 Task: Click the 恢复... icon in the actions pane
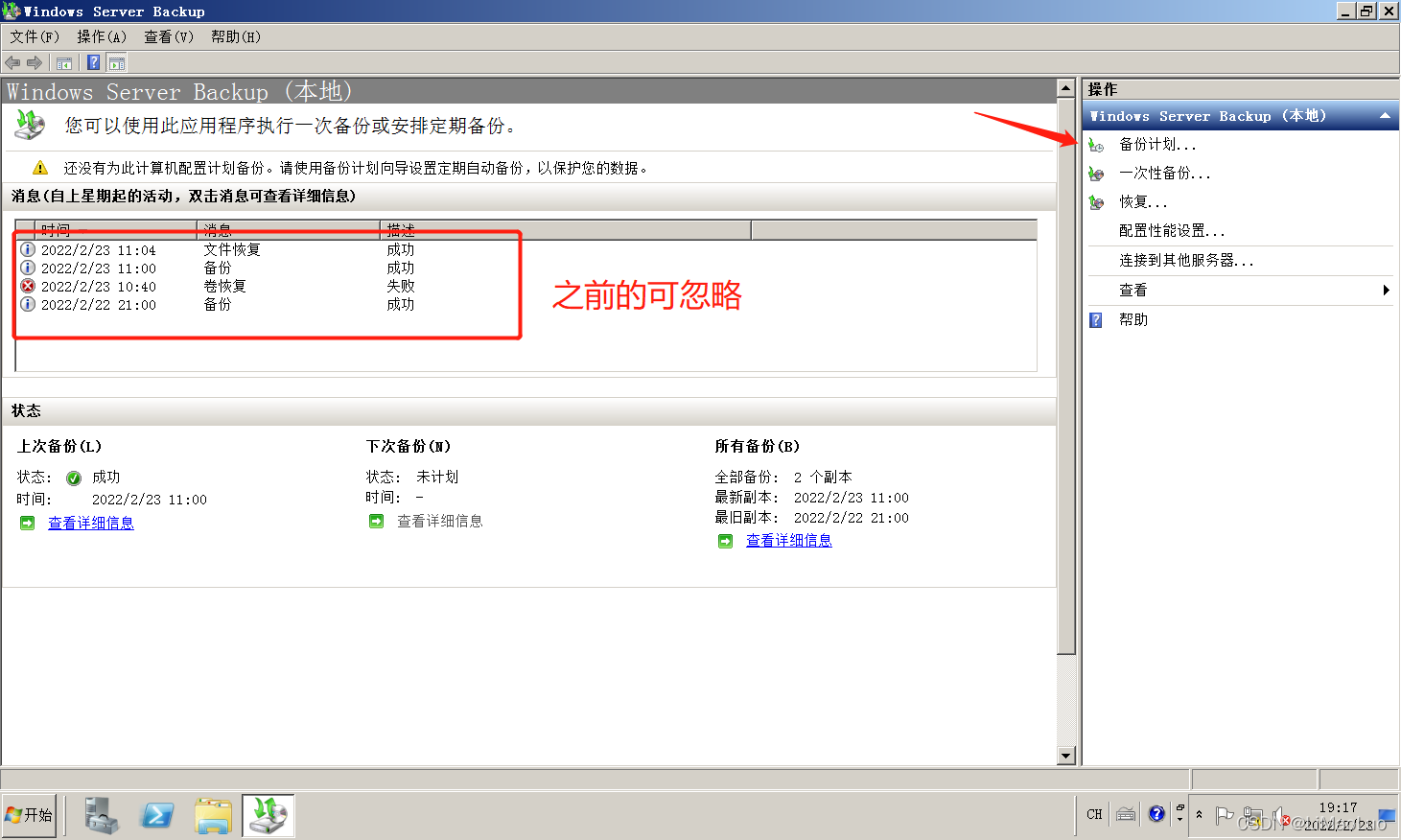(x=1096, y=202)
